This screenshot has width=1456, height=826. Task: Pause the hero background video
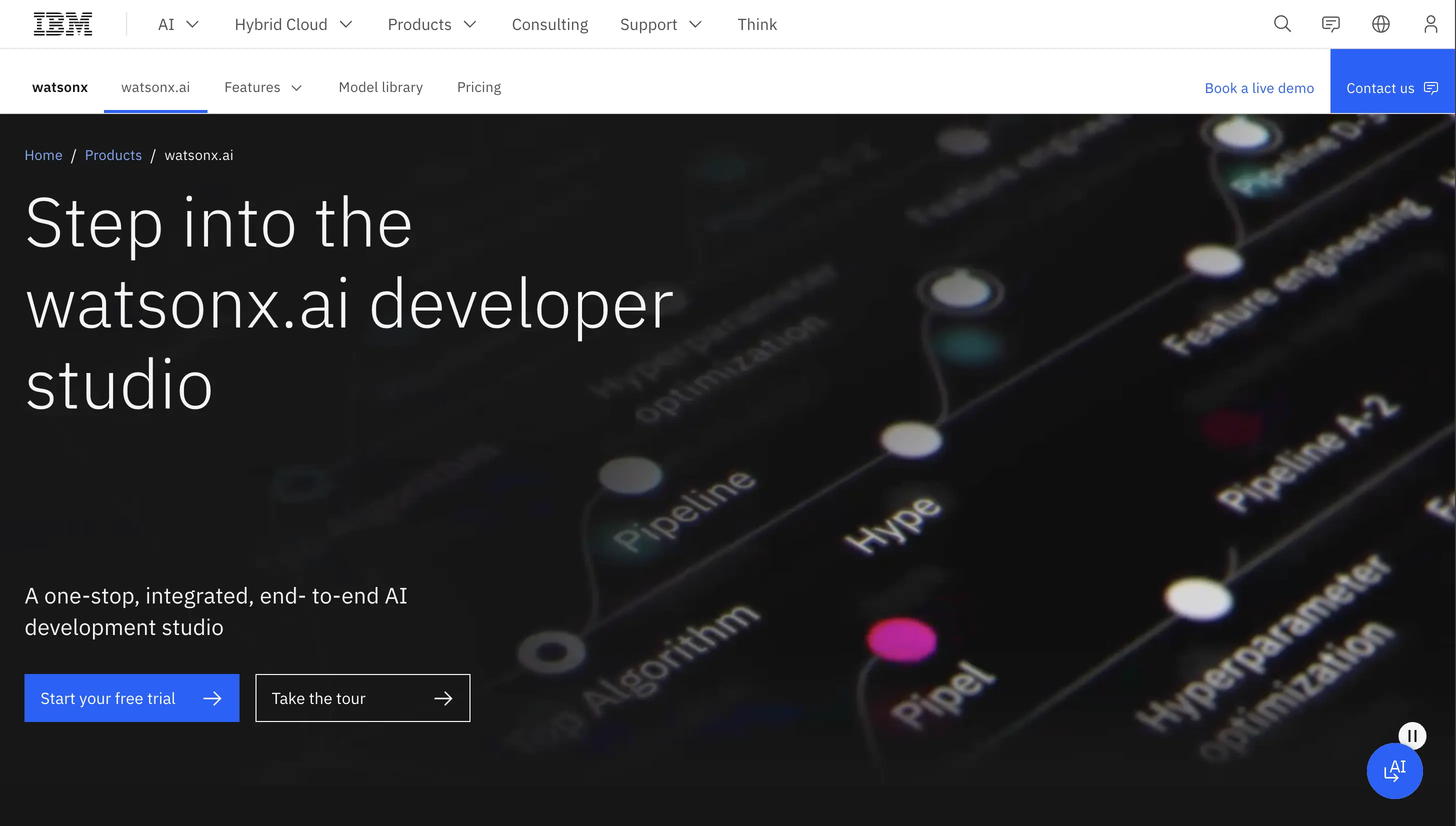click(1412, 736)
